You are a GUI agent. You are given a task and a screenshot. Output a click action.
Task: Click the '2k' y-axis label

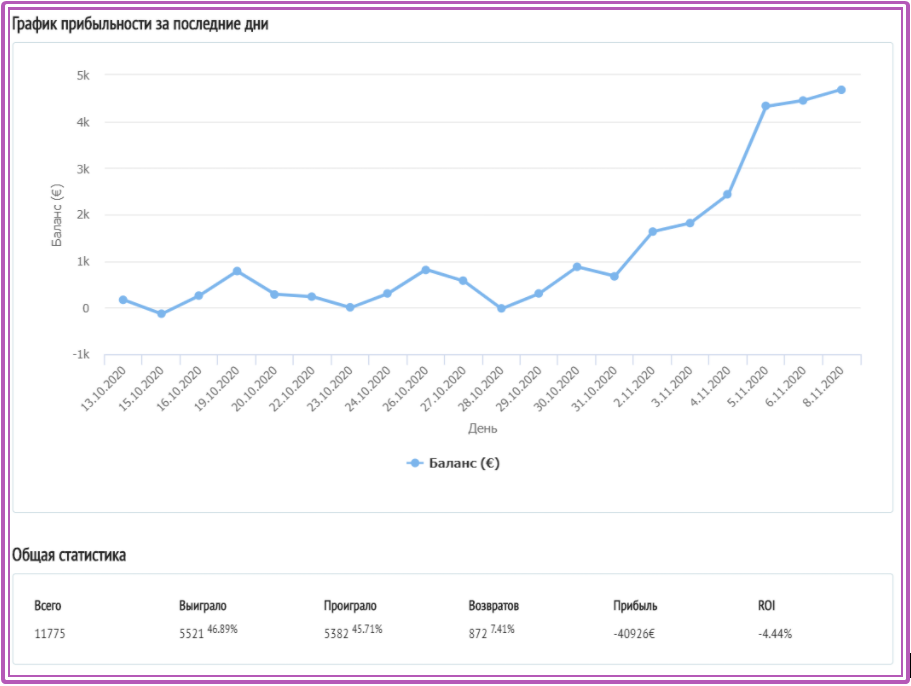tap(83, 215)
